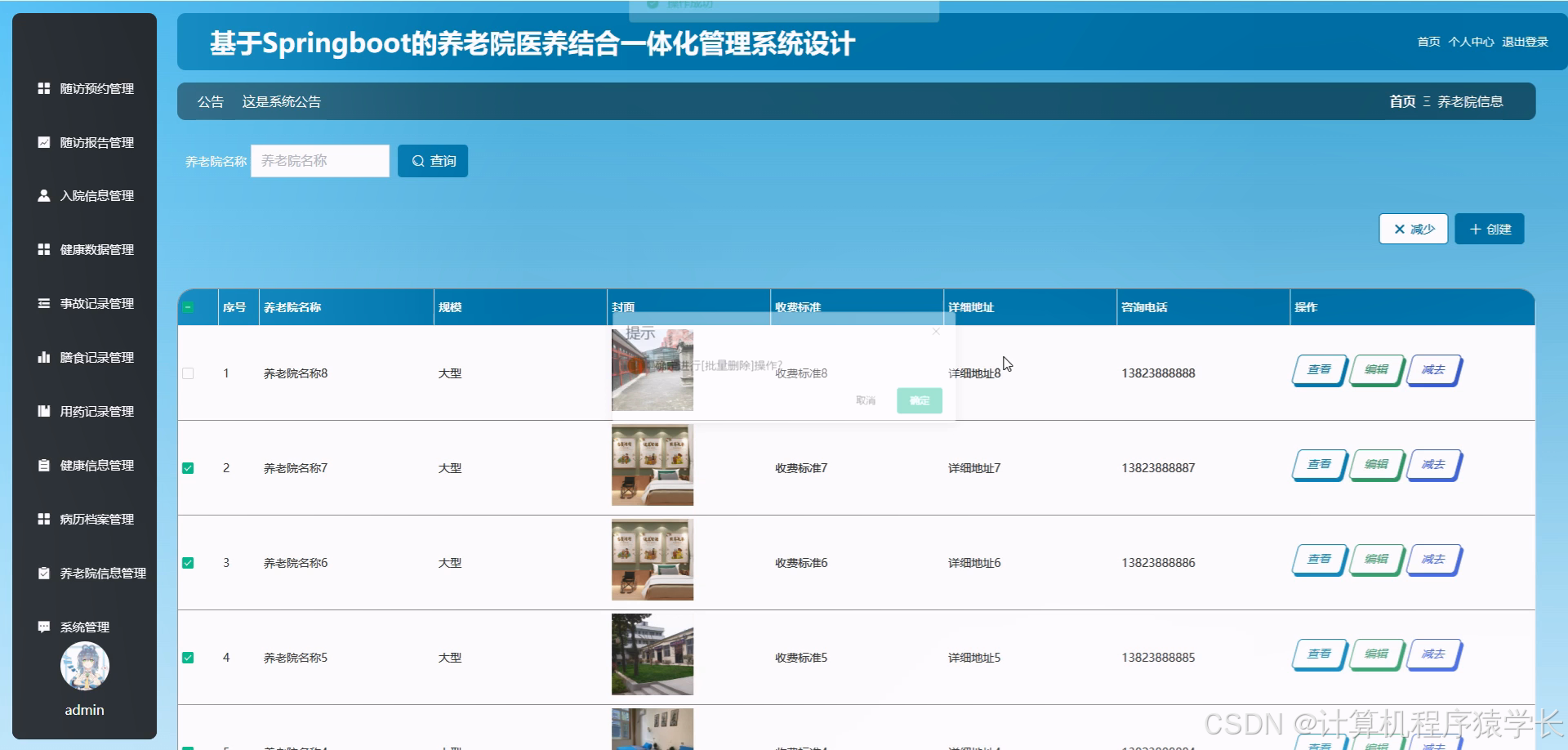Click the 膳食记录管理 bar chart icon
This screenshot has height=750, width=1568.
click(x=44, y=358)
